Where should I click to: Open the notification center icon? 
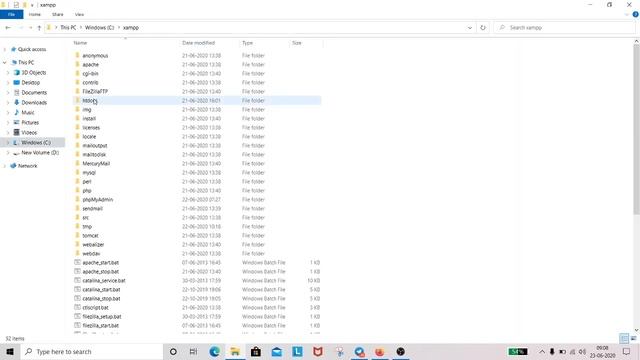point(627,351)
